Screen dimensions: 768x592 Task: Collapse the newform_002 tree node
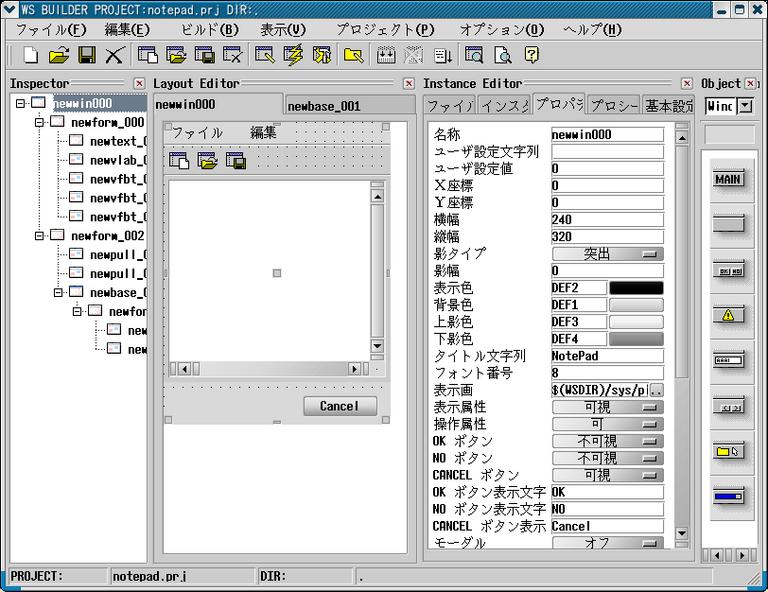tap(39, 236)
